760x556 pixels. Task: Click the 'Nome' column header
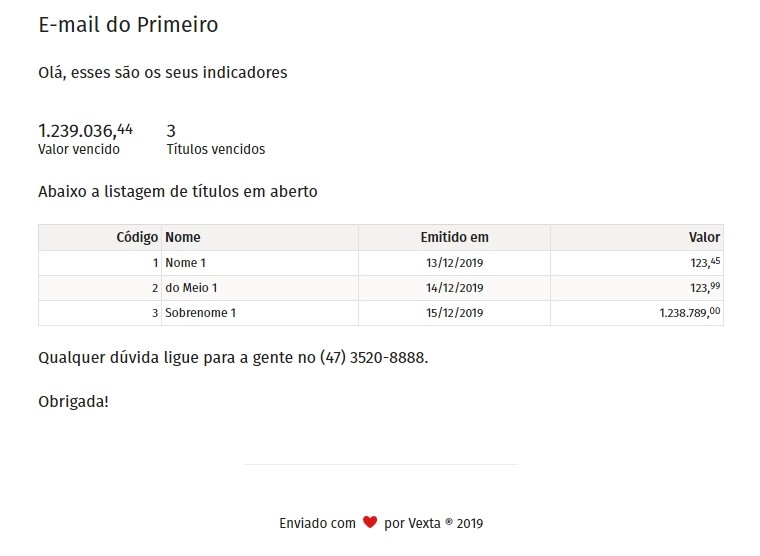183,237
